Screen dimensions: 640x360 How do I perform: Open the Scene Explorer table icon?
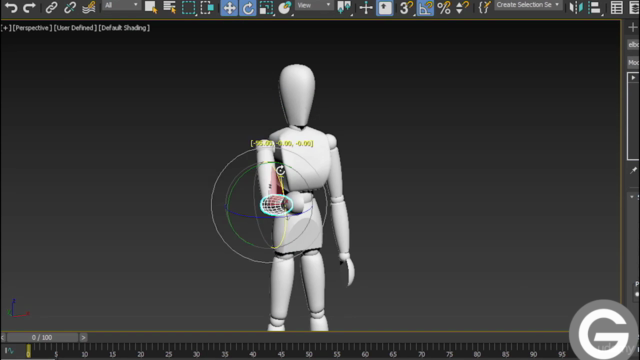[616, 8]
